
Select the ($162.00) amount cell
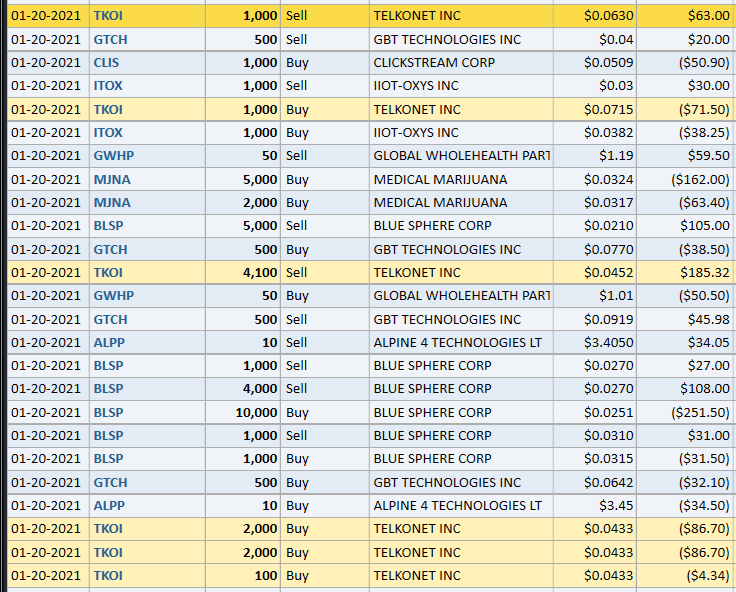685,179
